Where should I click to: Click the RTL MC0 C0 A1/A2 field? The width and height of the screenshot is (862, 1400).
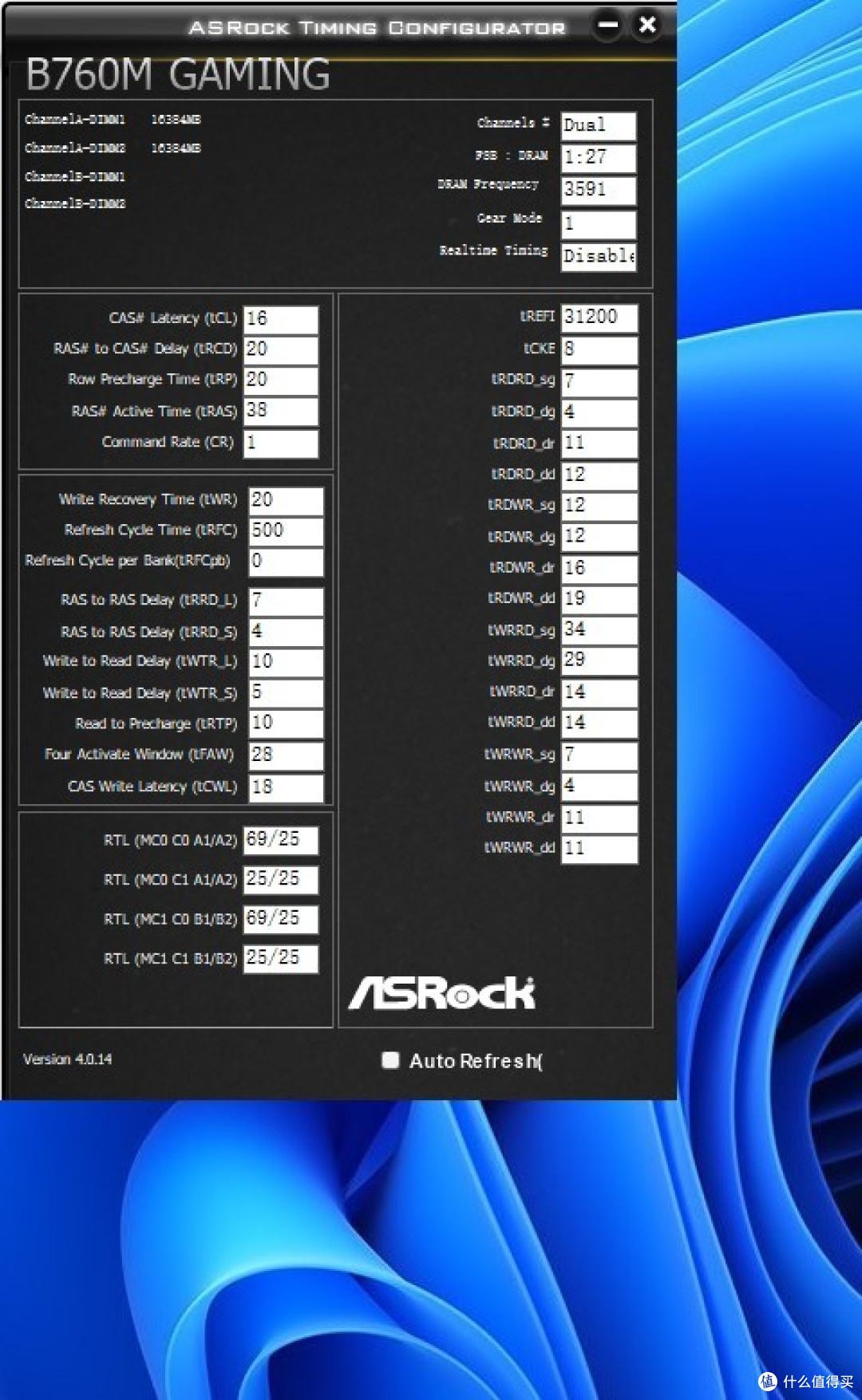[281, 840]
